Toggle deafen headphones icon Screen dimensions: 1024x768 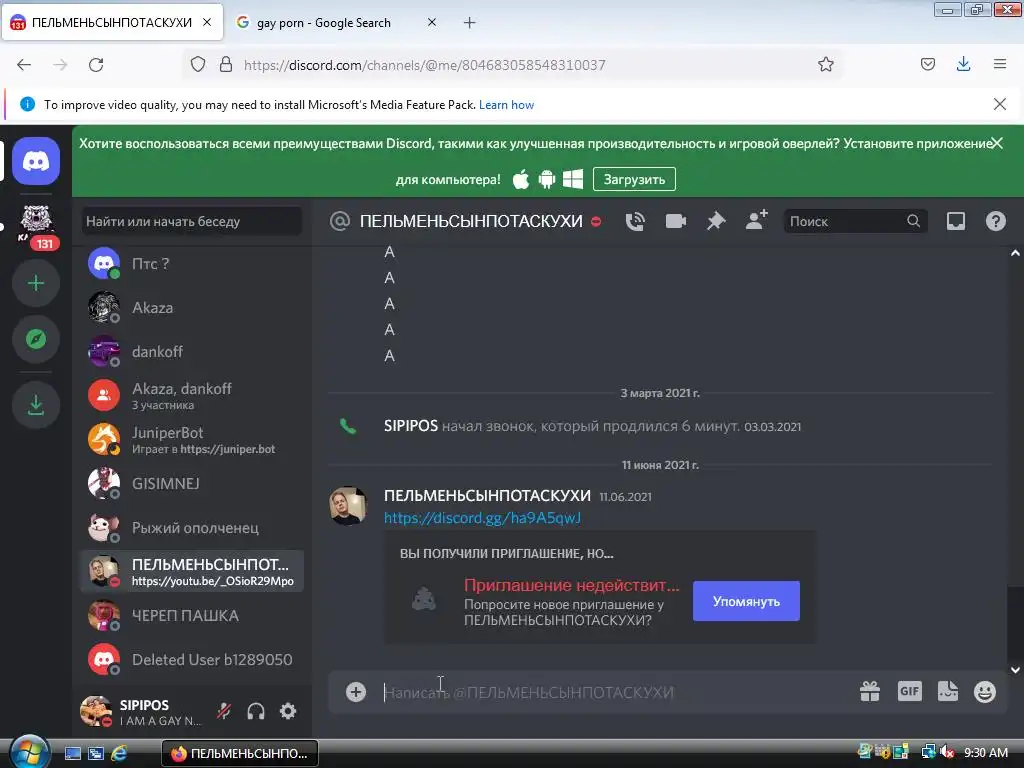click(256, 711)
